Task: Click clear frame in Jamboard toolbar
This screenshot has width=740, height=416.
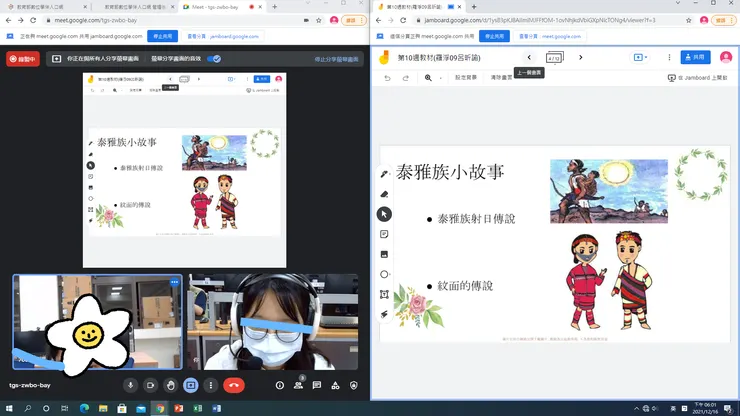Action: click(501, 78)
